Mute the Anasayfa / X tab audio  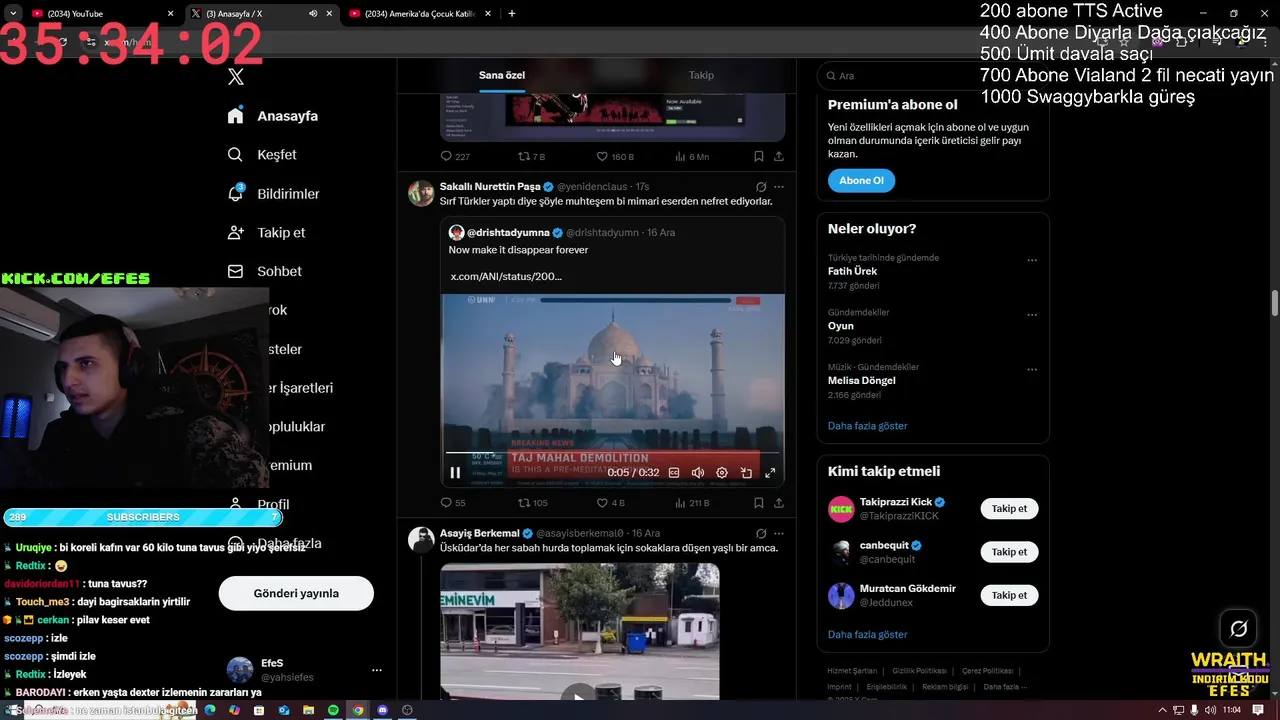[x=313, y=14]
